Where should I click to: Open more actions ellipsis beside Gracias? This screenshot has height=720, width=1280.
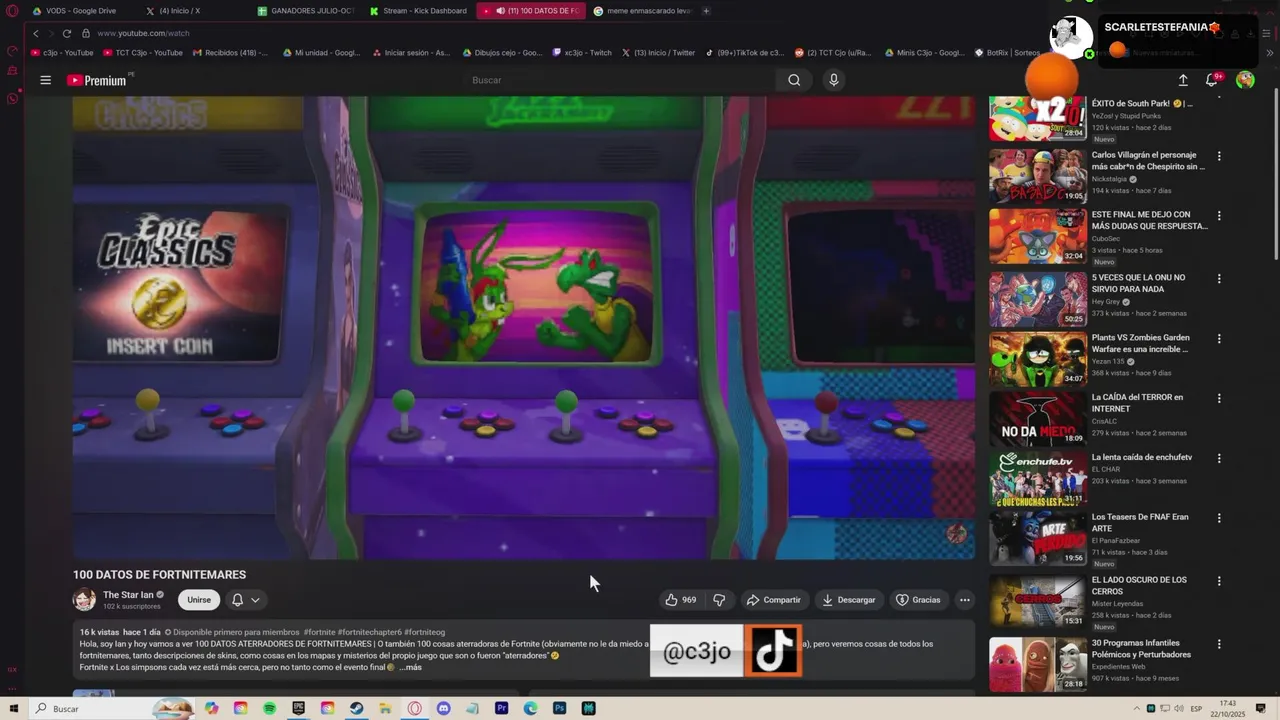coord(965,600)
